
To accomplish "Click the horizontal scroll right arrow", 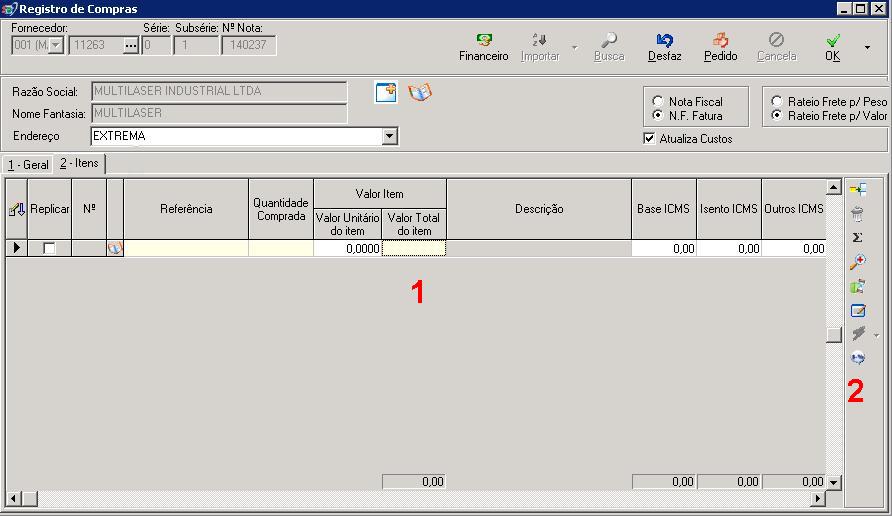I will coord(818,499).
